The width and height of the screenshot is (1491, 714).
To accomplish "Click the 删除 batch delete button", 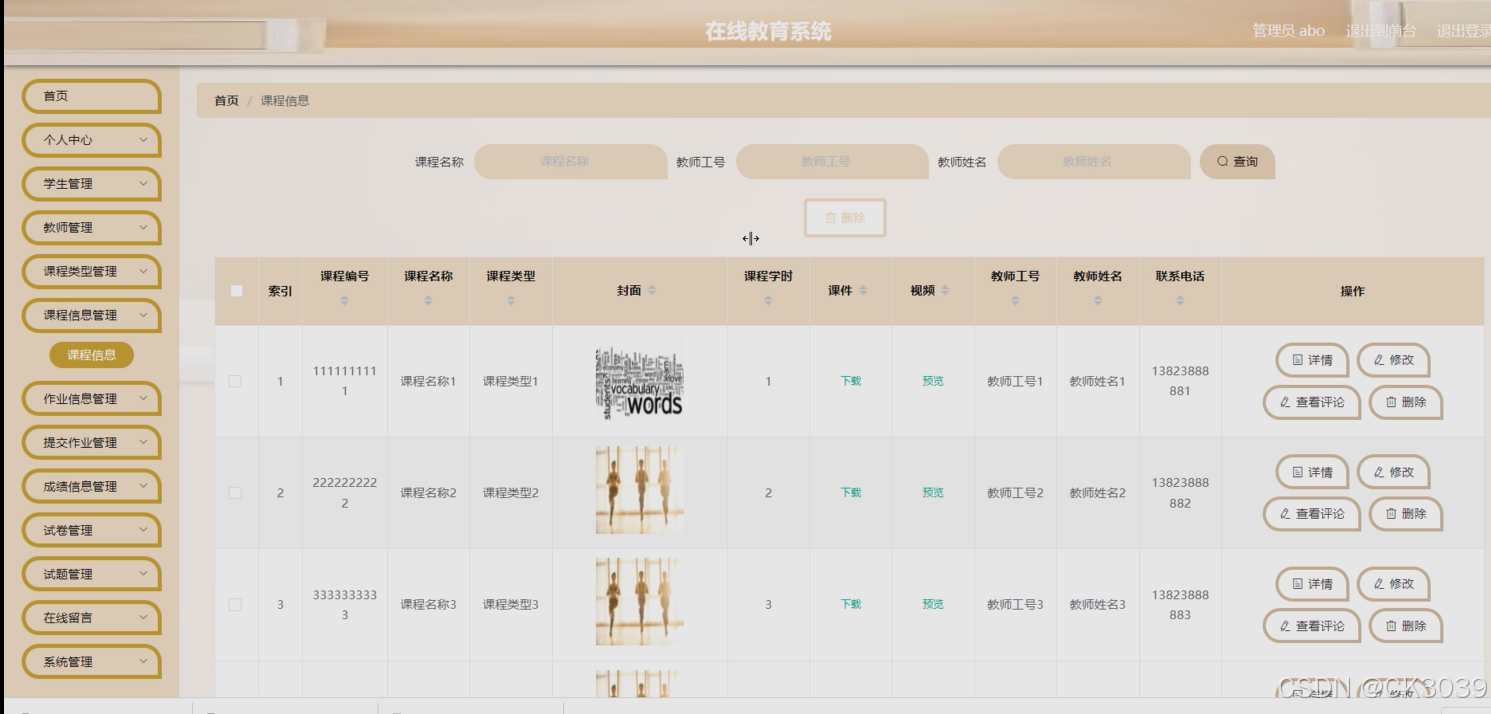I will click(x=845, y=218).
